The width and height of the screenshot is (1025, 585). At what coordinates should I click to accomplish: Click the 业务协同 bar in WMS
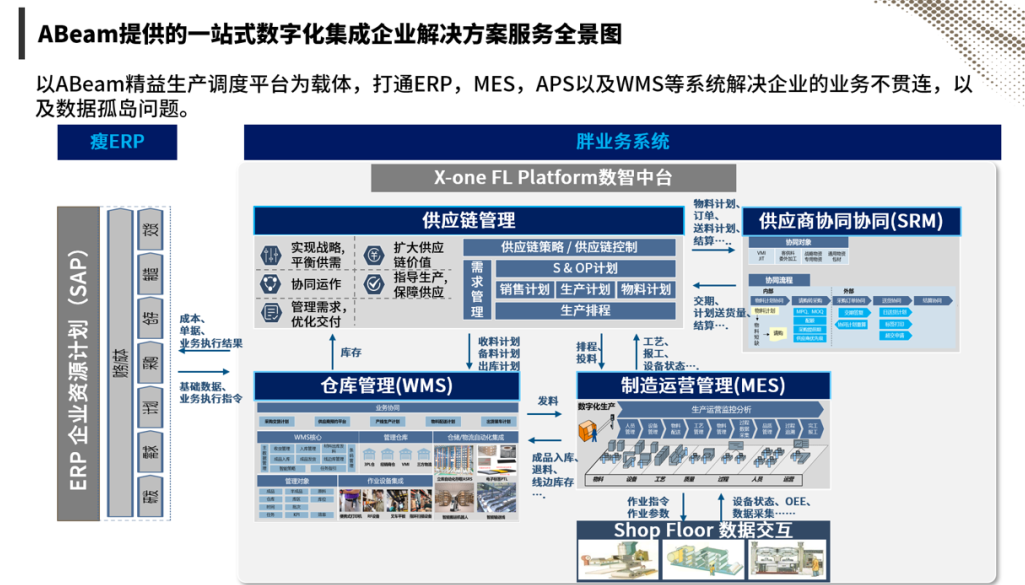pos(388,408)
